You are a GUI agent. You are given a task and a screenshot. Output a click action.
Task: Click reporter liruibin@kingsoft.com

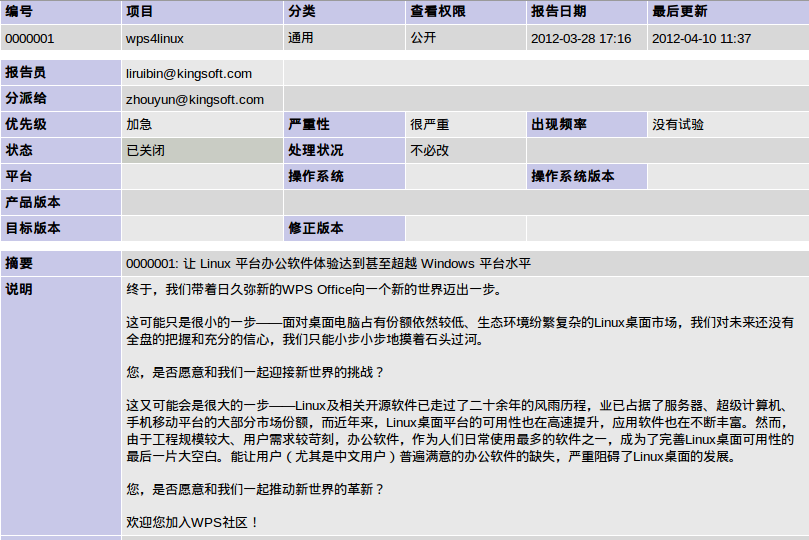pos(189,74)
